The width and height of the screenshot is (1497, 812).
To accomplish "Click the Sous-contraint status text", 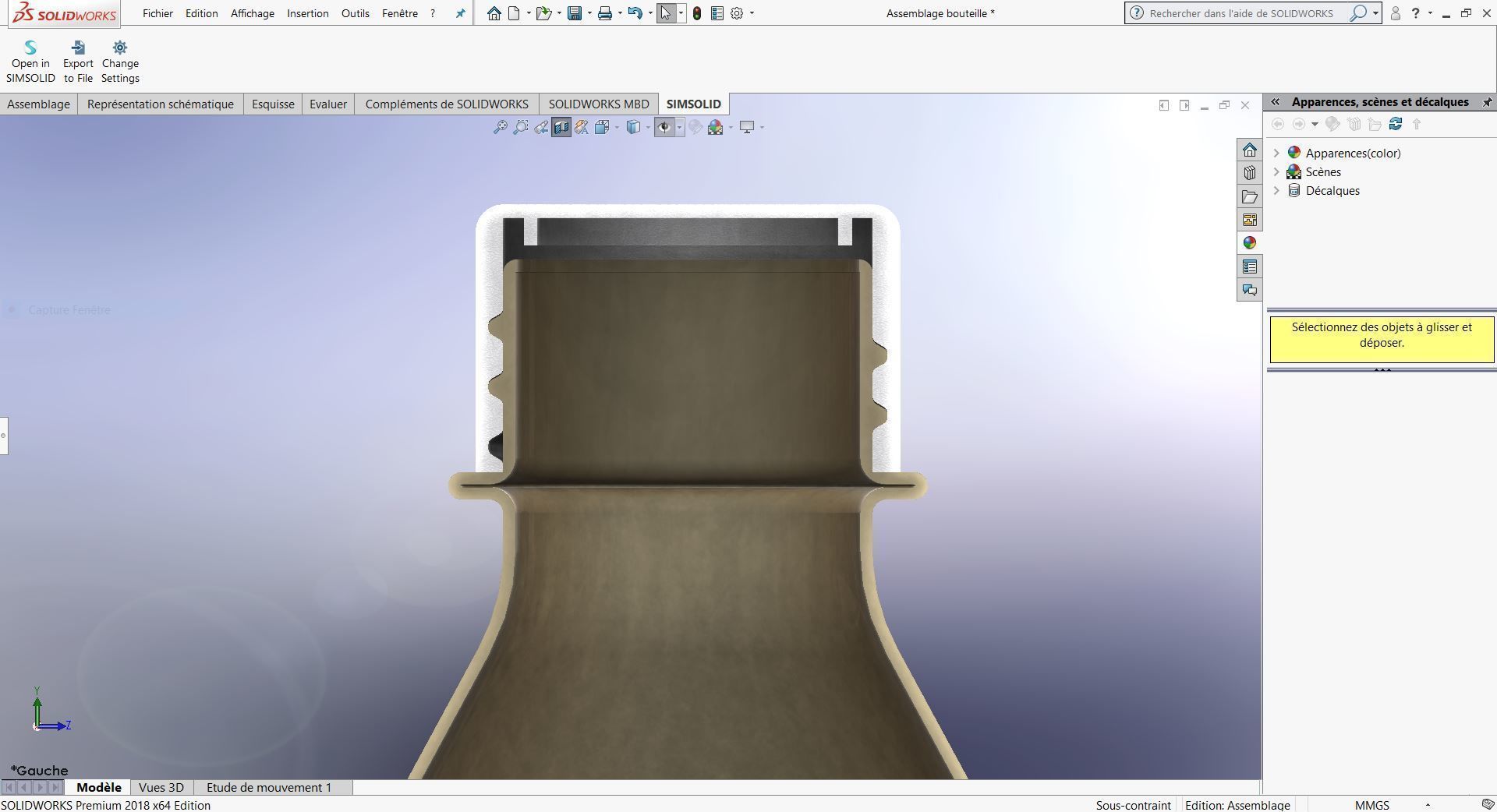I will click(1133, 805).
